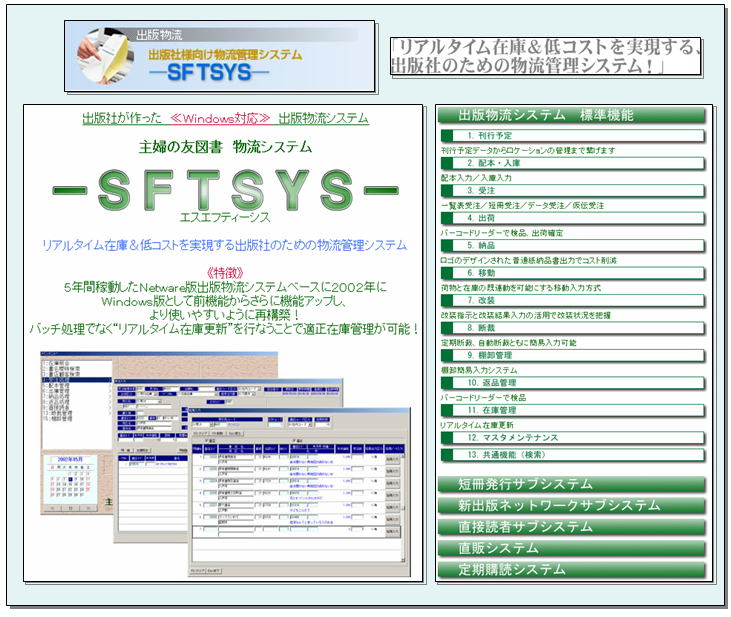Select the 4. 出荷 menu button

tap(572, 218)
